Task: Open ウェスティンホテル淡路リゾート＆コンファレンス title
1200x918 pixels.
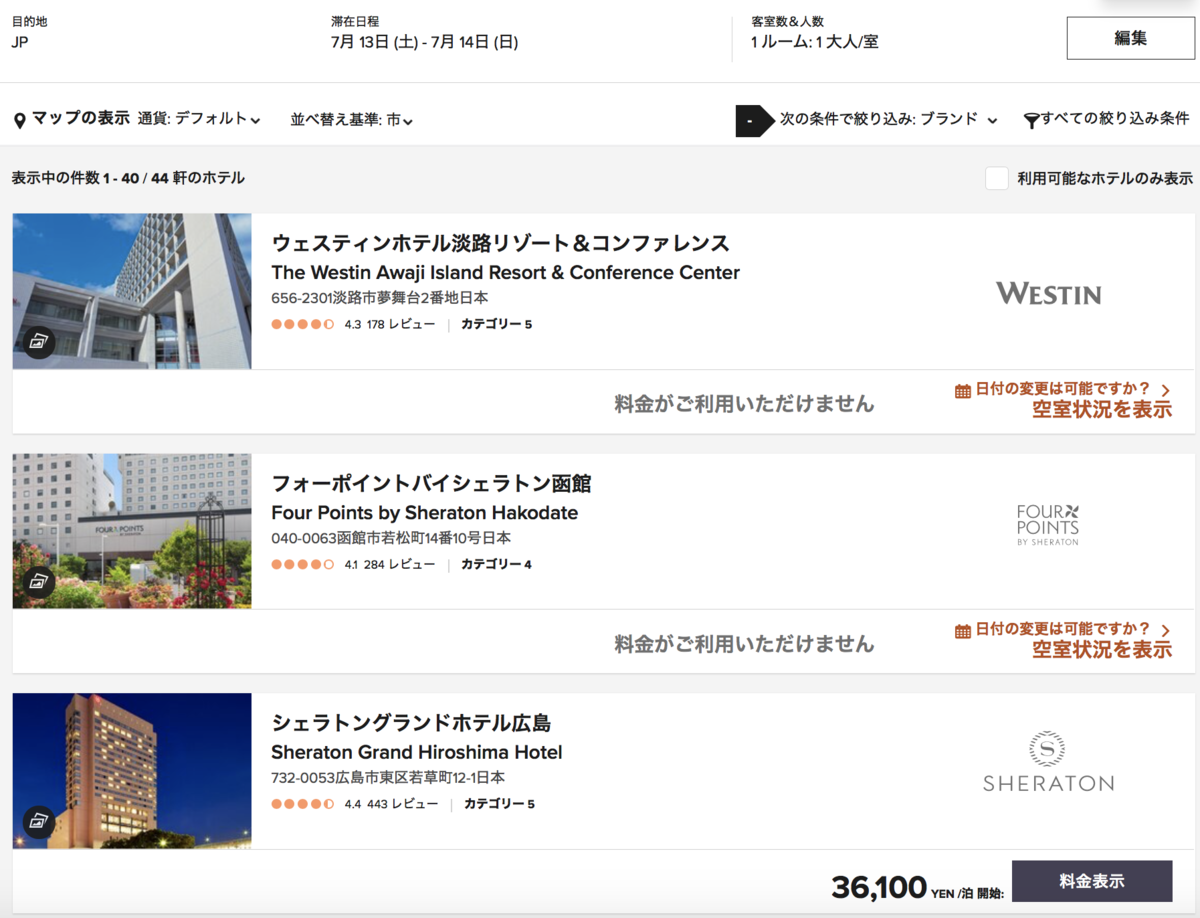Action: 501,243
